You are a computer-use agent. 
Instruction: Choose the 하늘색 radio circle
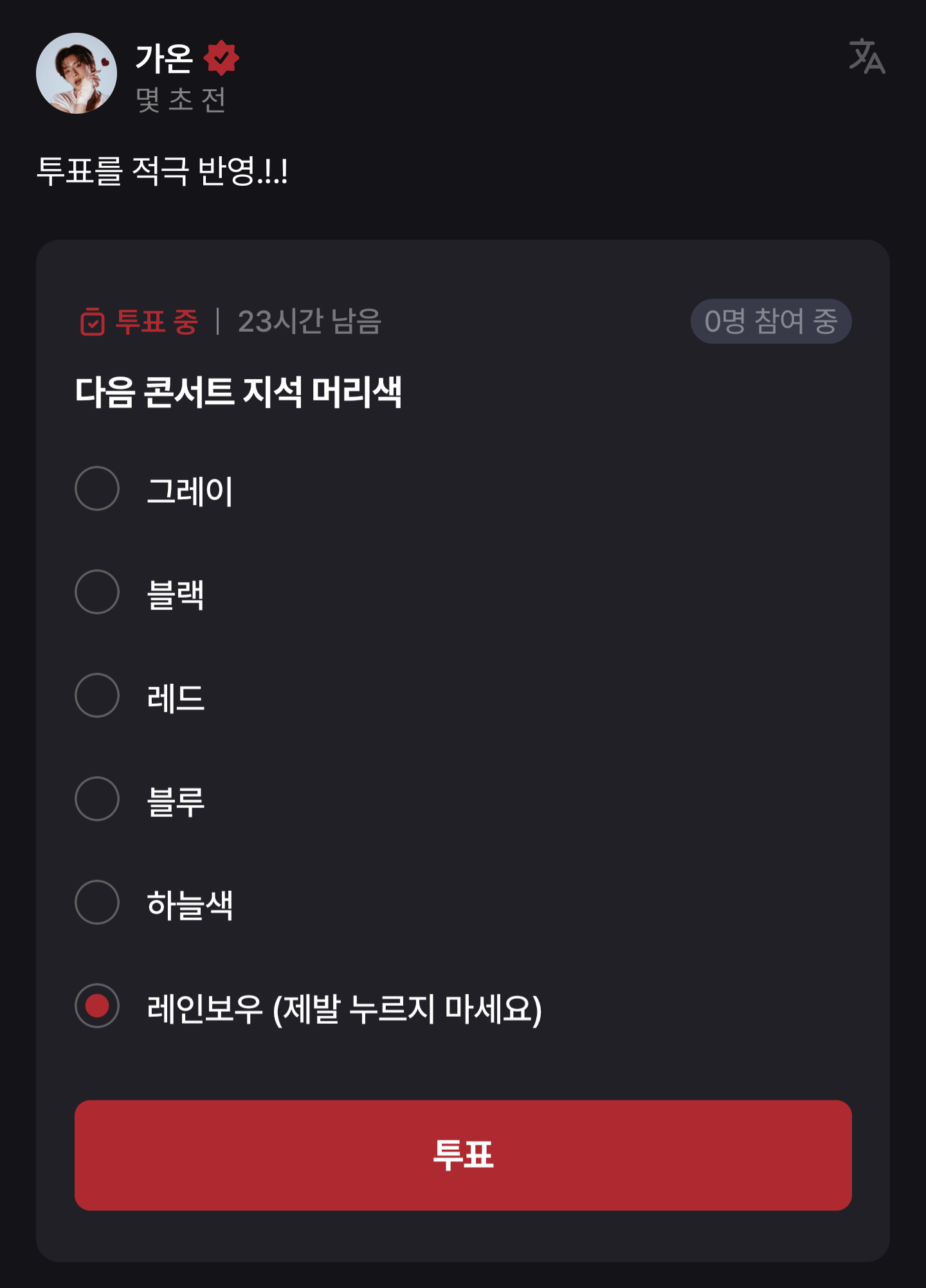point(97,902)
